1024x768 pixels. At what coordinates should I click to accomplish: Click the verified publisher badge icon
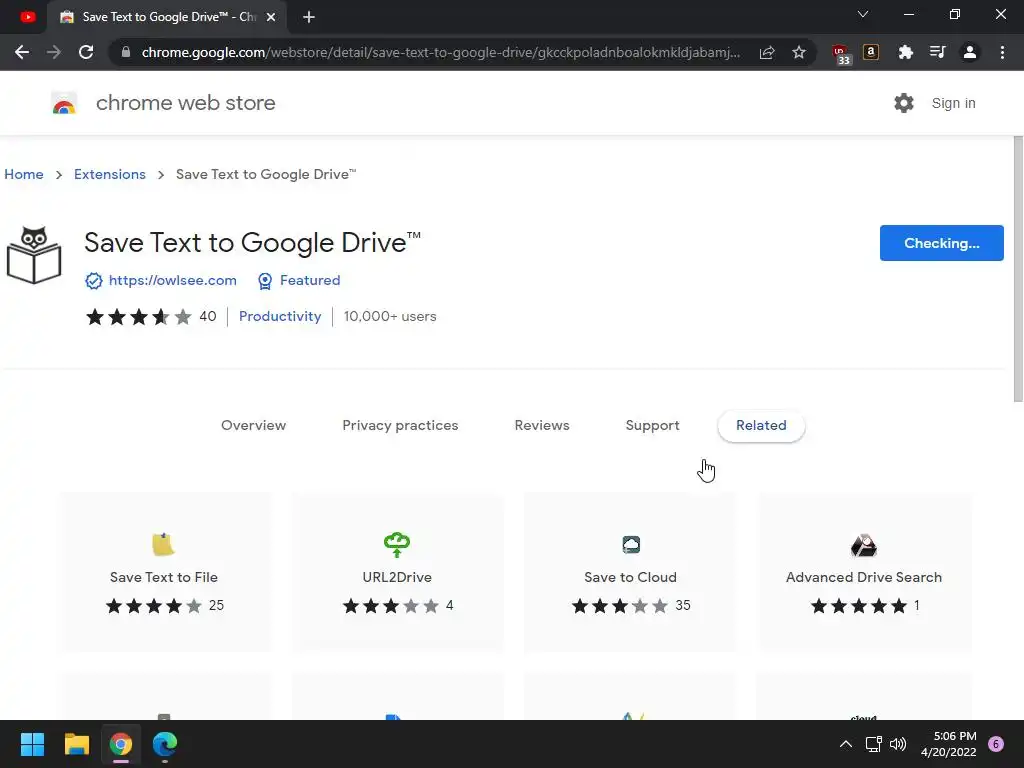click(x=93, y=281)
